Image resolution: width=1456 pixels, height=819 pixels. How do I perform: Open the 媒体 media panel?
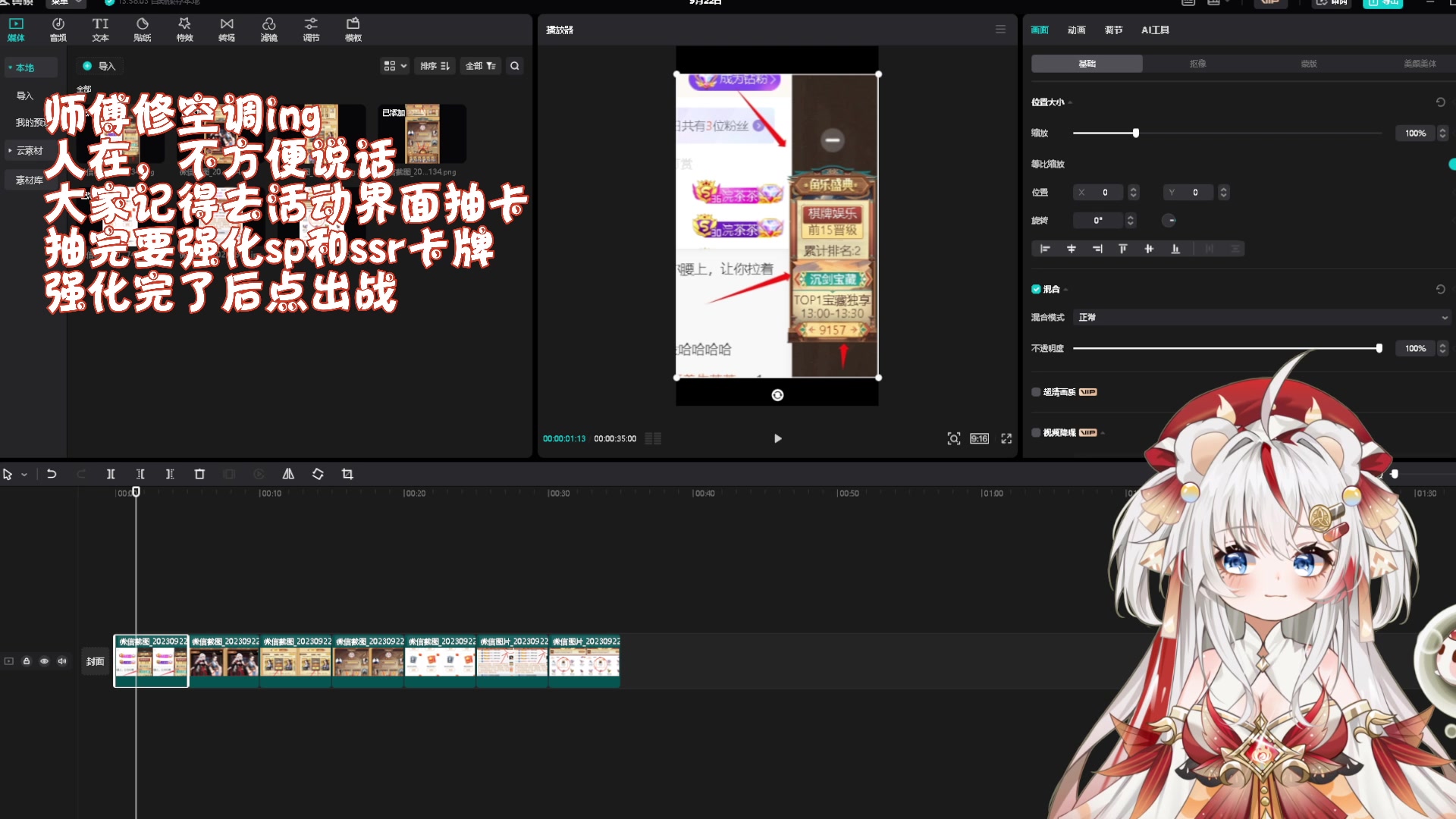tap(16, 30)
